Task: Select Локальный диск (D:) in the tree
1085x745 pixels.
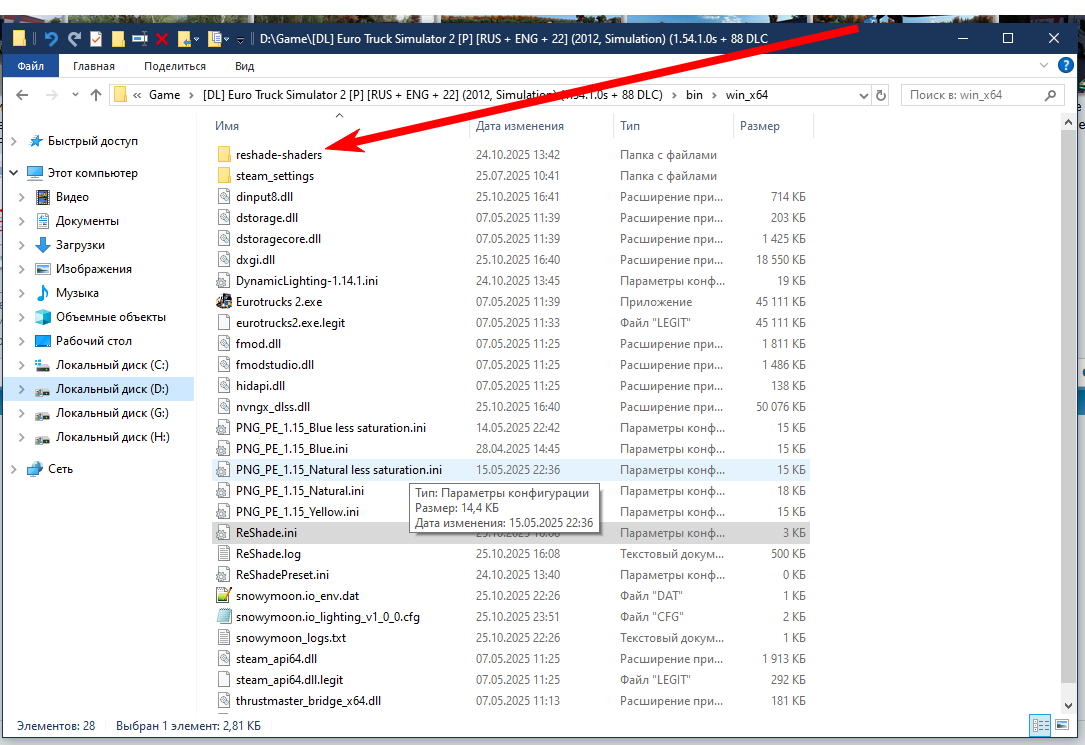Action: [x=112, y=389]
